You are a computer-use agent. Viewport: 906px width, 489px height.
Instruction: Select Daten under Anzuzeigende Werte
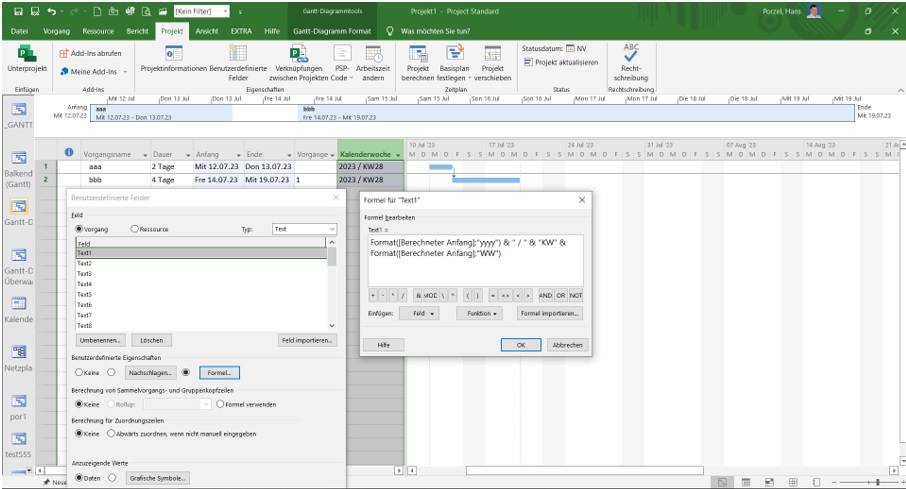coord(79,477)
